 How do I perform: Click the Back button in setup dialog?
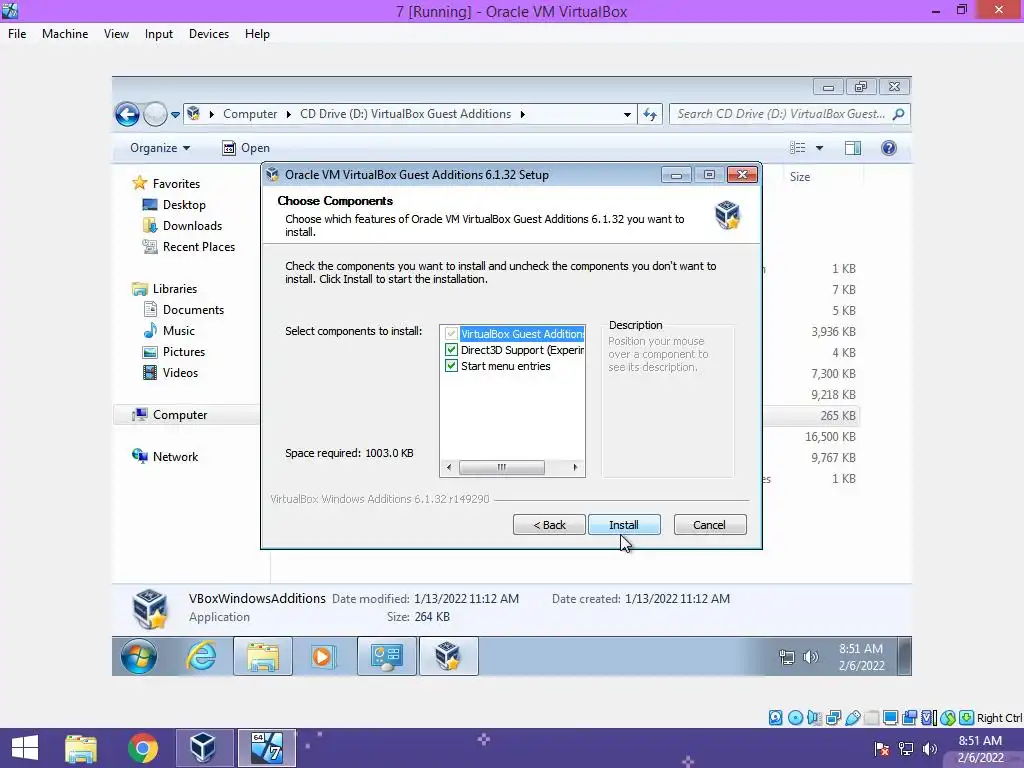pos(549,524)
